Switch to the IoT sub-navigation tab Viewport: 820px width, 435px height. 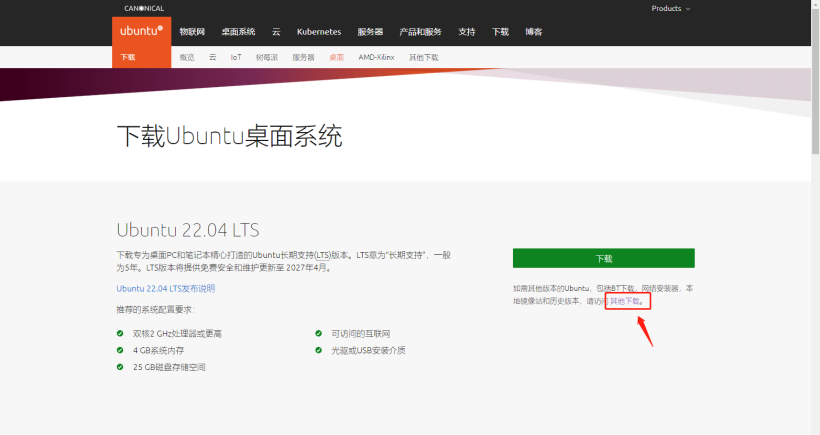236,57
